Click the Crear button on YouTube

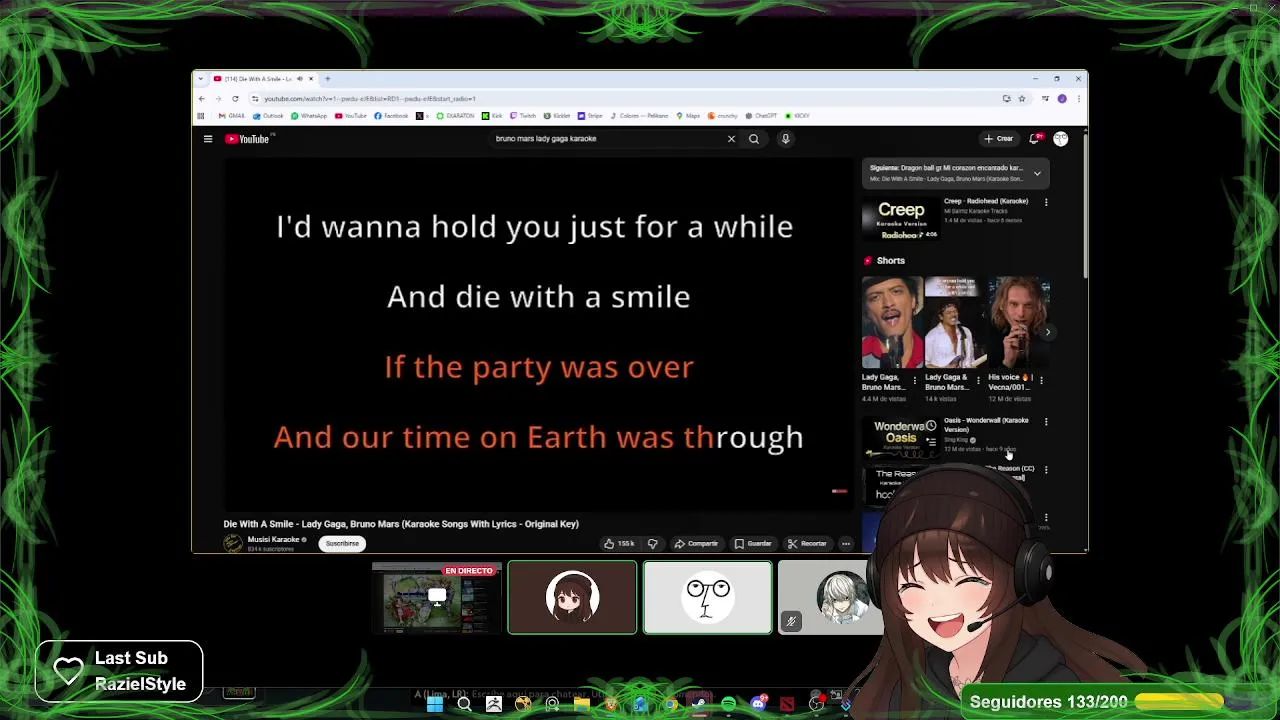[x=999, y=139]
